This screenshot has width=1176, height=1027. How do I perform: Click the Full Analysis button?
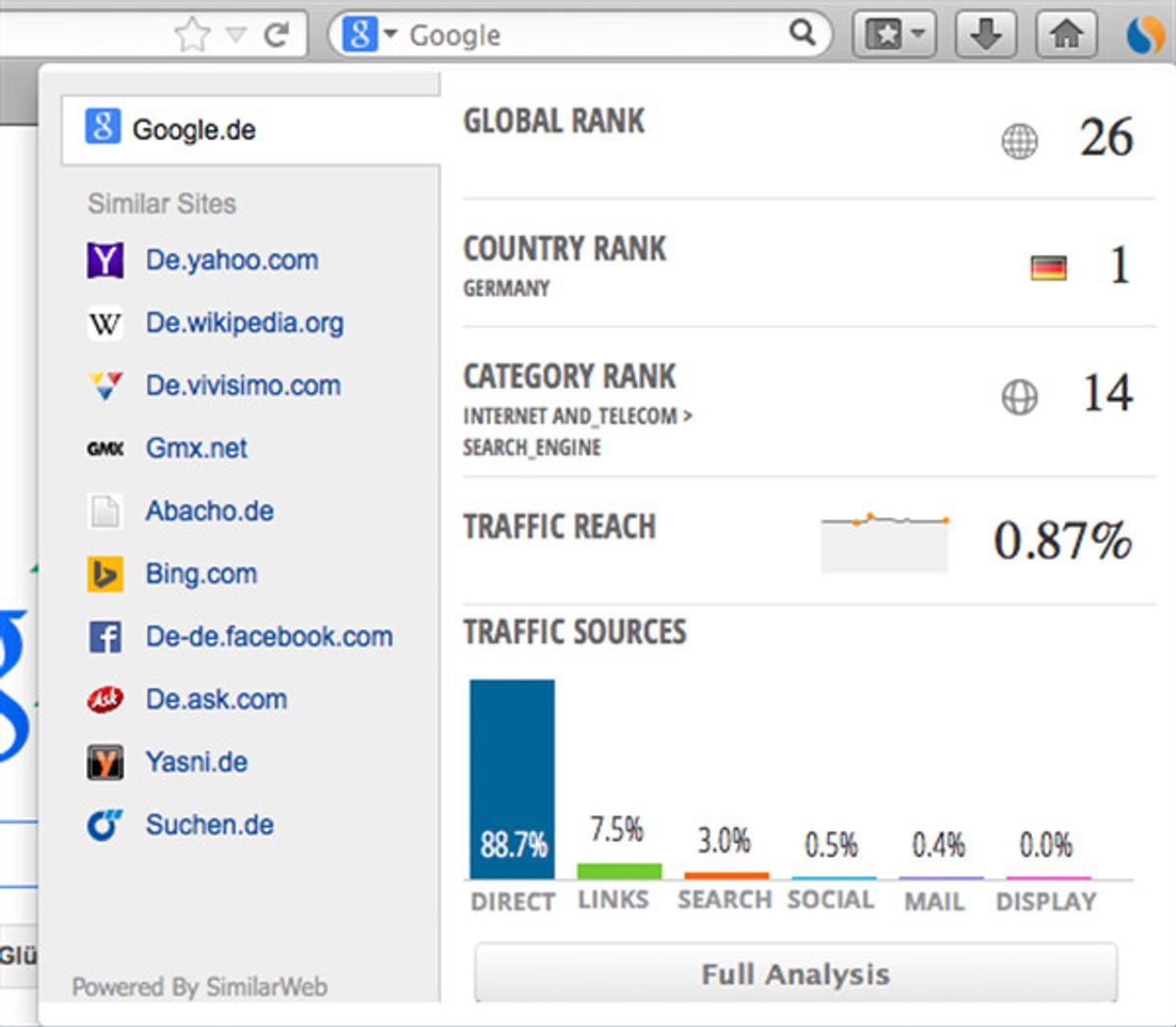796,973
